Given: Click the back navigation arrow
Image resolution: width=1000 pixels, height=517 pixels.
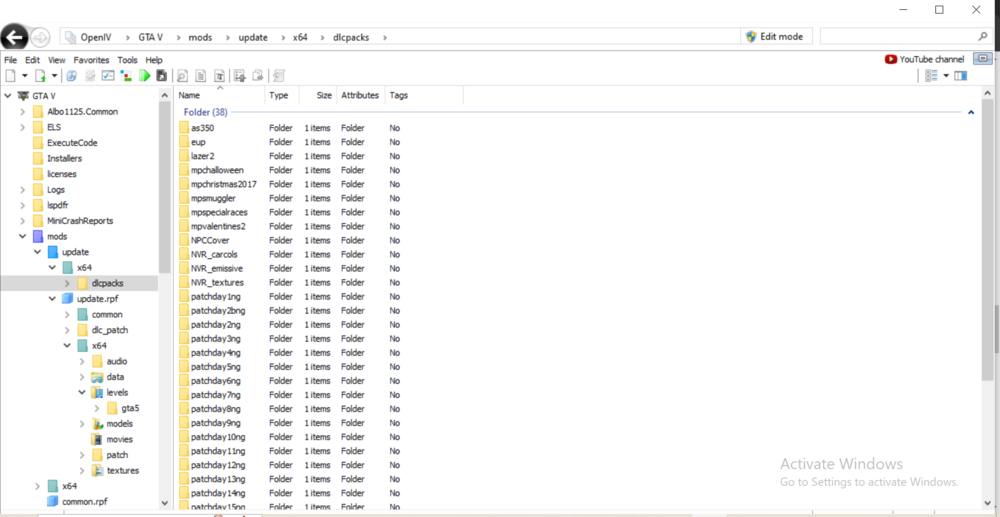Looking at the screenshot, I should [x=13, y=37].
